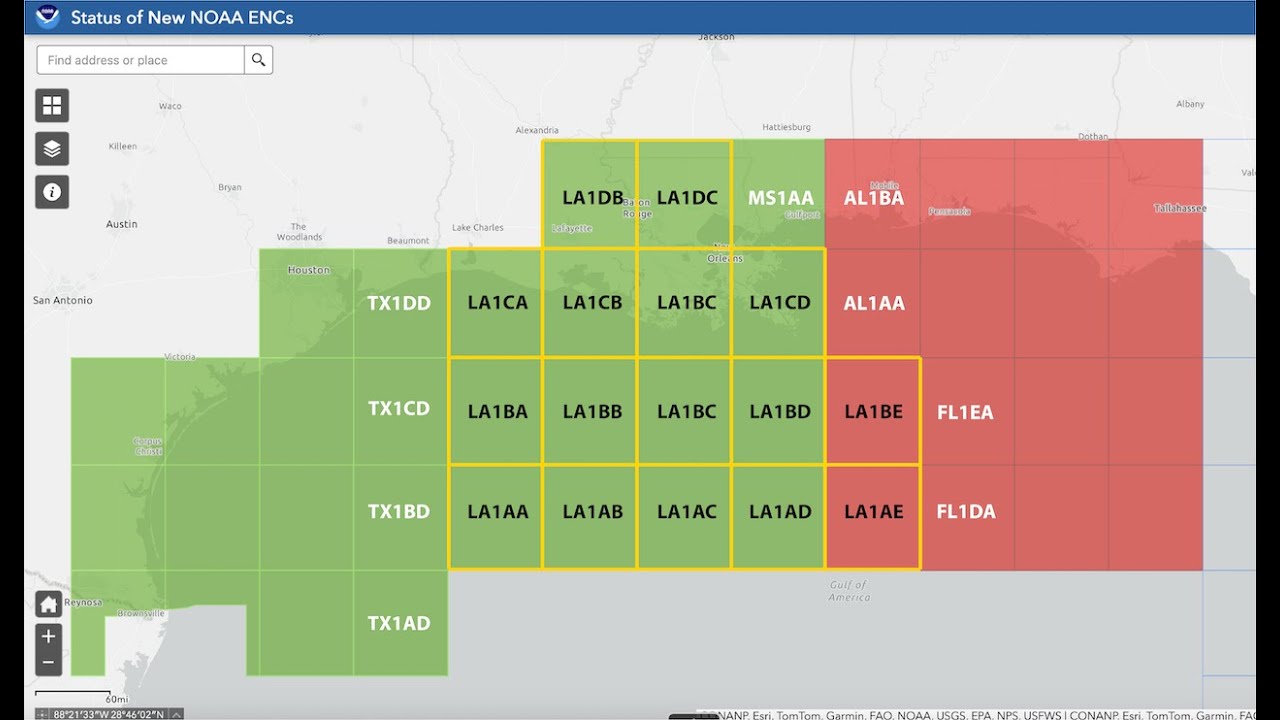Open the layers list icon
The height and width of the screenshot is (720, 1280).
point(52,149)
